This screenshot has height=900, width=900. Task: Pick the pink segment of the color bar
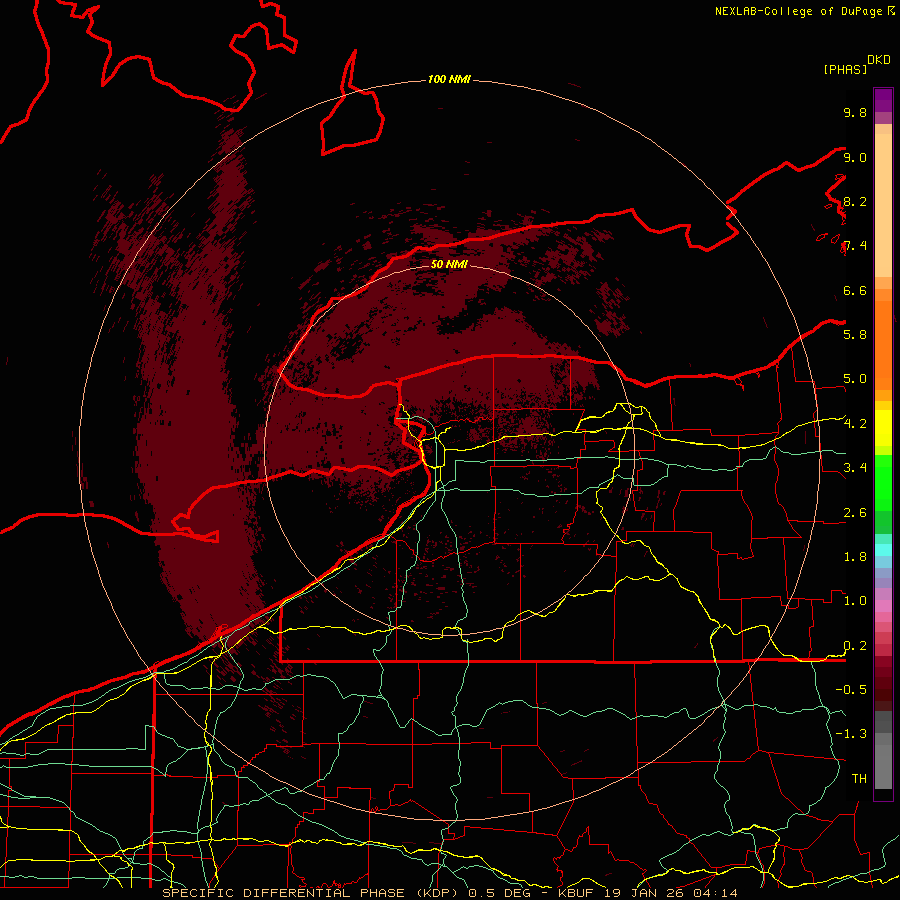[883, 606]
